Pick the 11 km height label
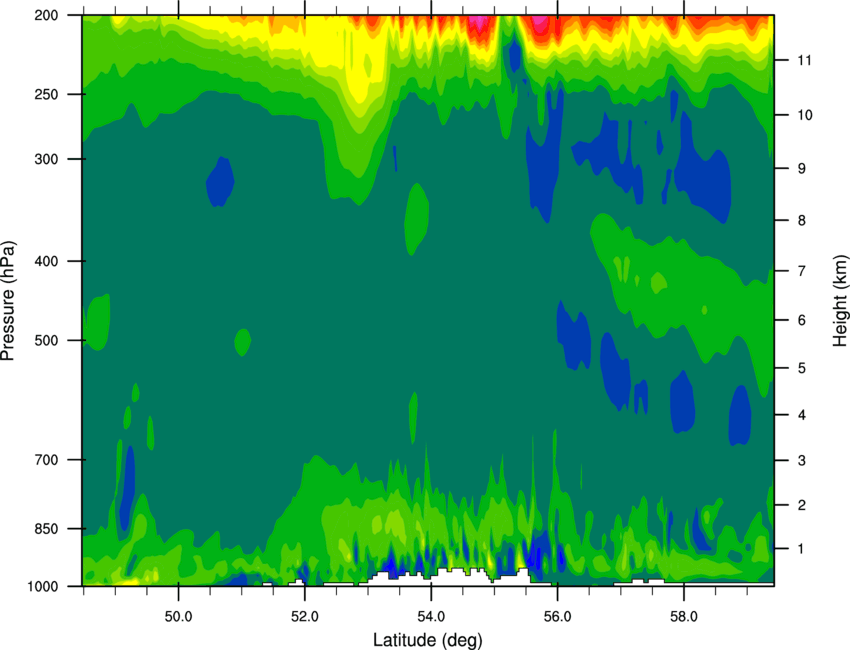 805,60
